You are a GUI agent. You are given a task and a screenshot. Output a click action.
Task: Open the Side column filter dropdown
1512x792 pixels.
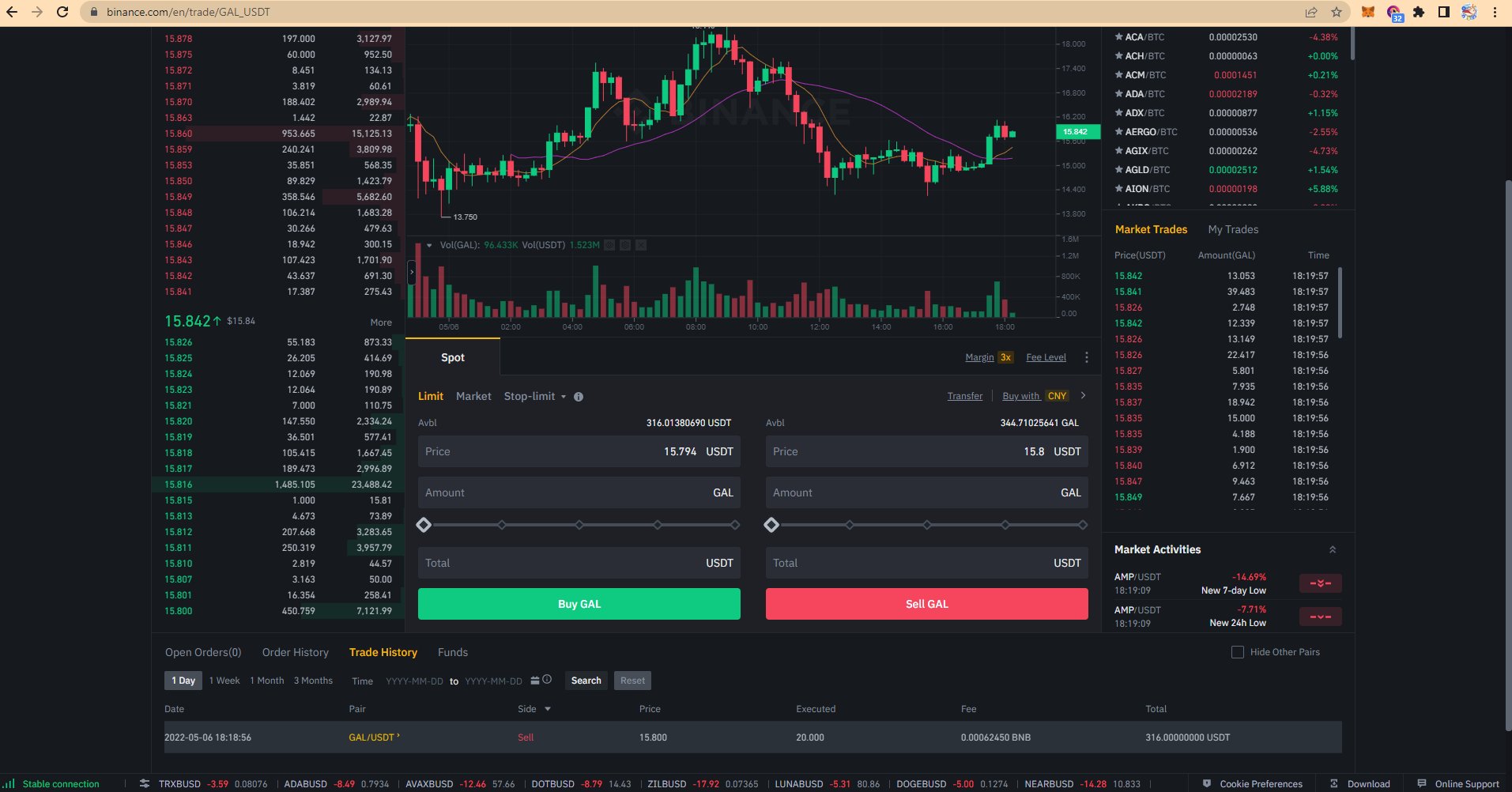pos(548,709)
